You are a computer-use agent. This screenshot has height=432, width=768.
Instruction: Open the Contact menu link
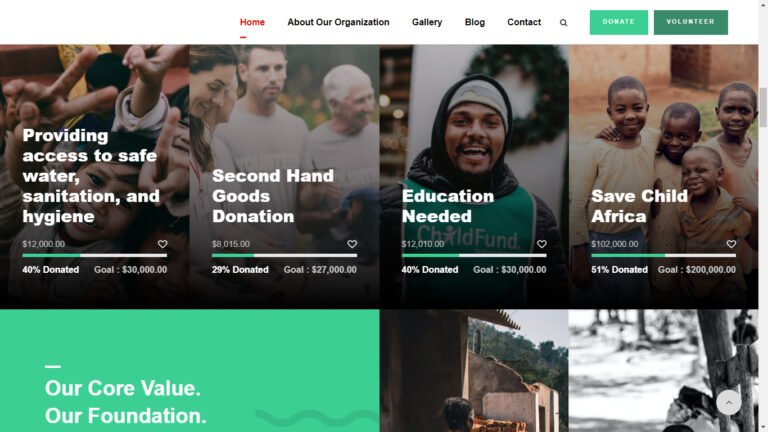524,22
